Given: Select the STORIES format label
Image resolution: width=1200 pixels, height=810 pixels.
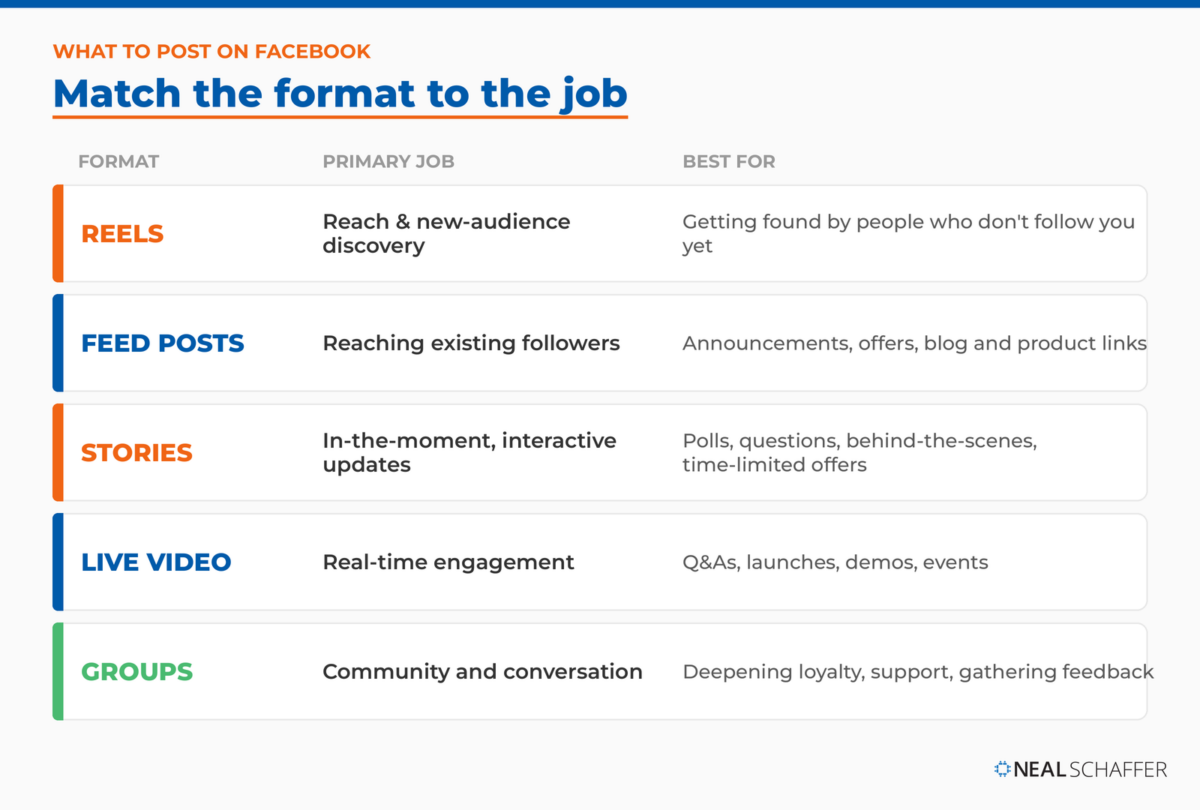Looking at the screenshot, I should (137, 452).
